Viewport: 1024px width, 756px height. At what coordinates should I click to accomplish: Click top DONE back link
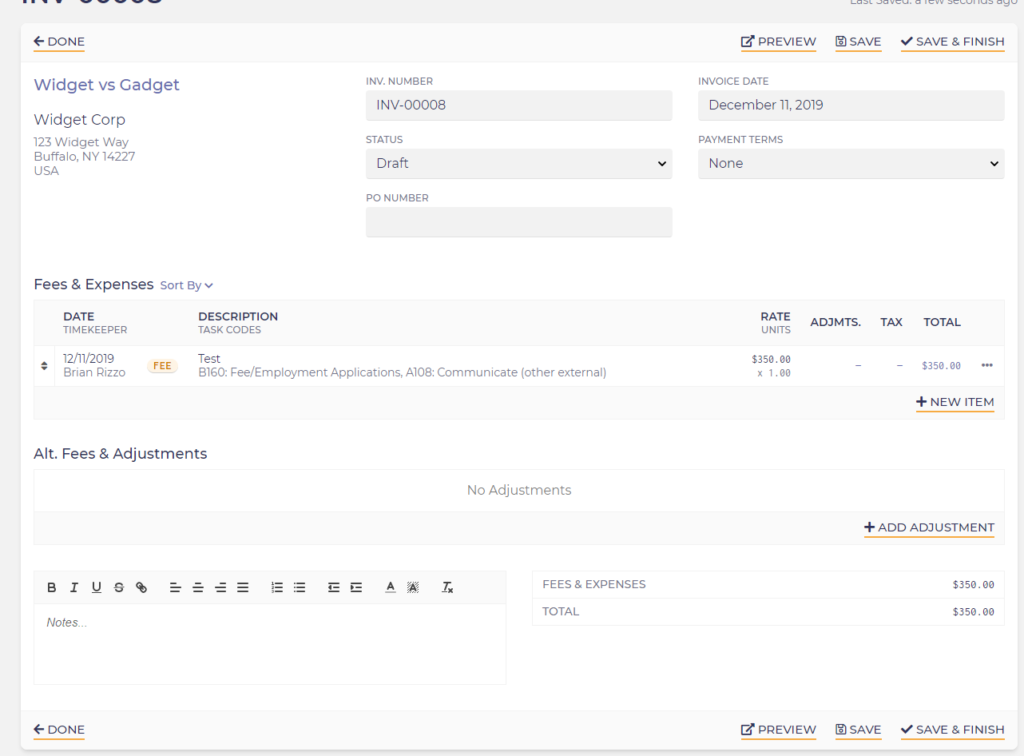[59, 42]
